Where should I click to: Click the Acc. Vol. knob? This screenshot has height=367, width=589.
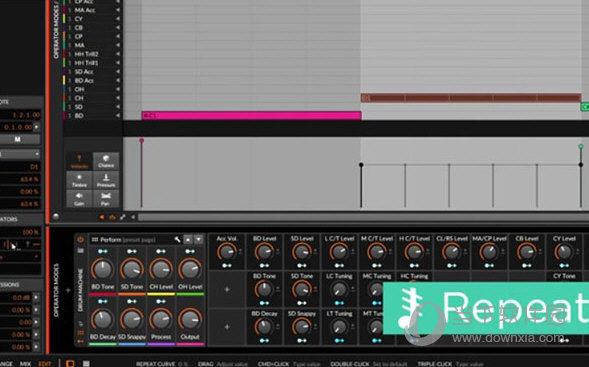pos(227,252)
